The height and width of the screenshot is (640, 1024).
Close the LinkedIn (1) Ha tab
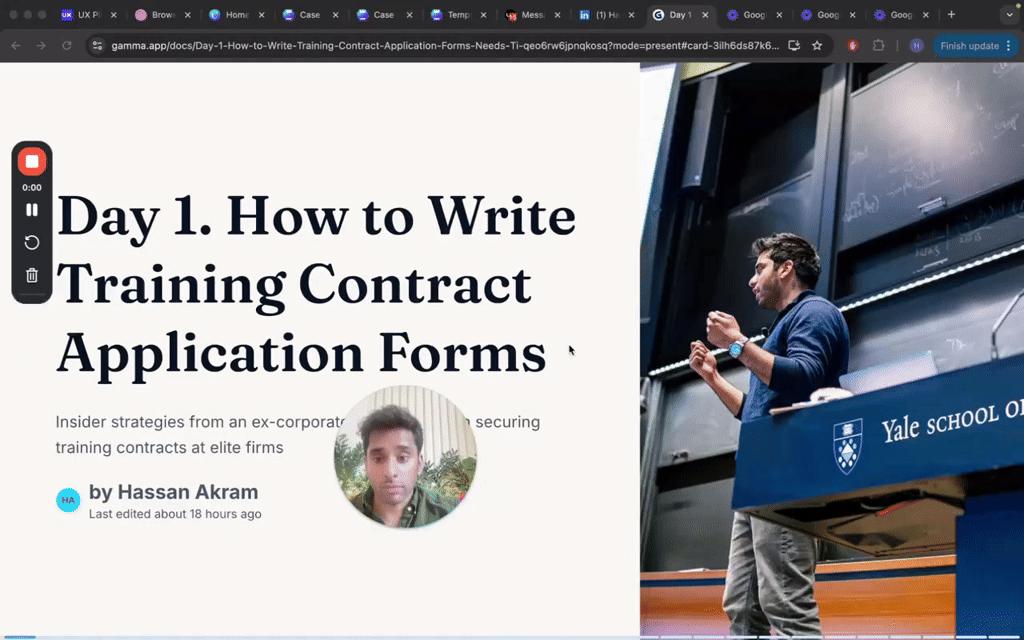click(631, 14)
